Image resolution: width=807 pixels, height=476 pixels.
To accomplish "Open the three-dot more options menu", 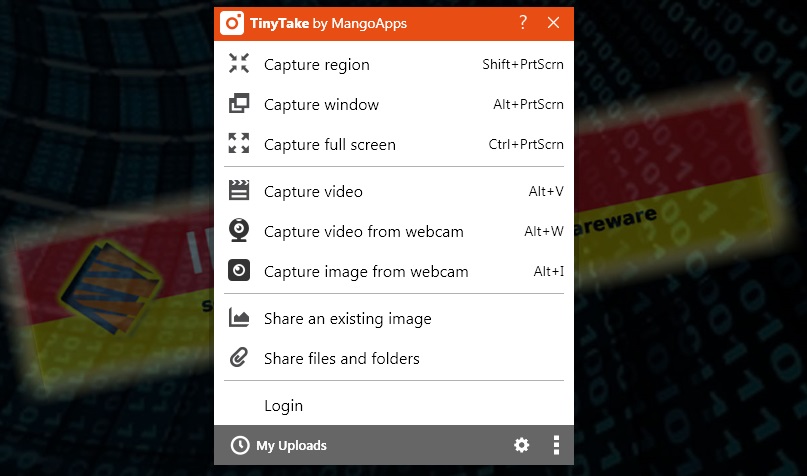I will (556, 445).
